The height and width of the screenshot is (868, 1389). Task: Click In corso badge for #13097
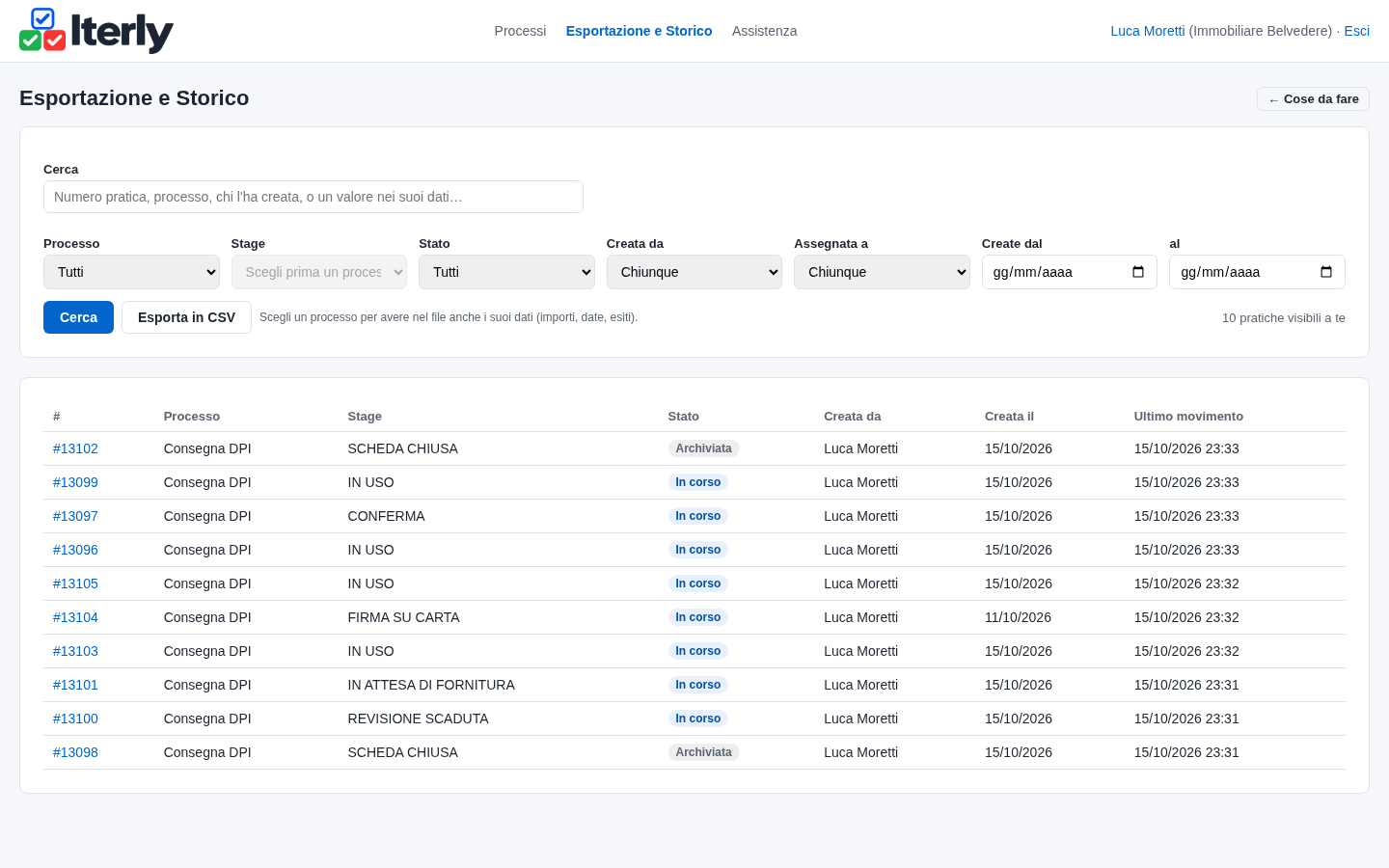click(698, 516)
